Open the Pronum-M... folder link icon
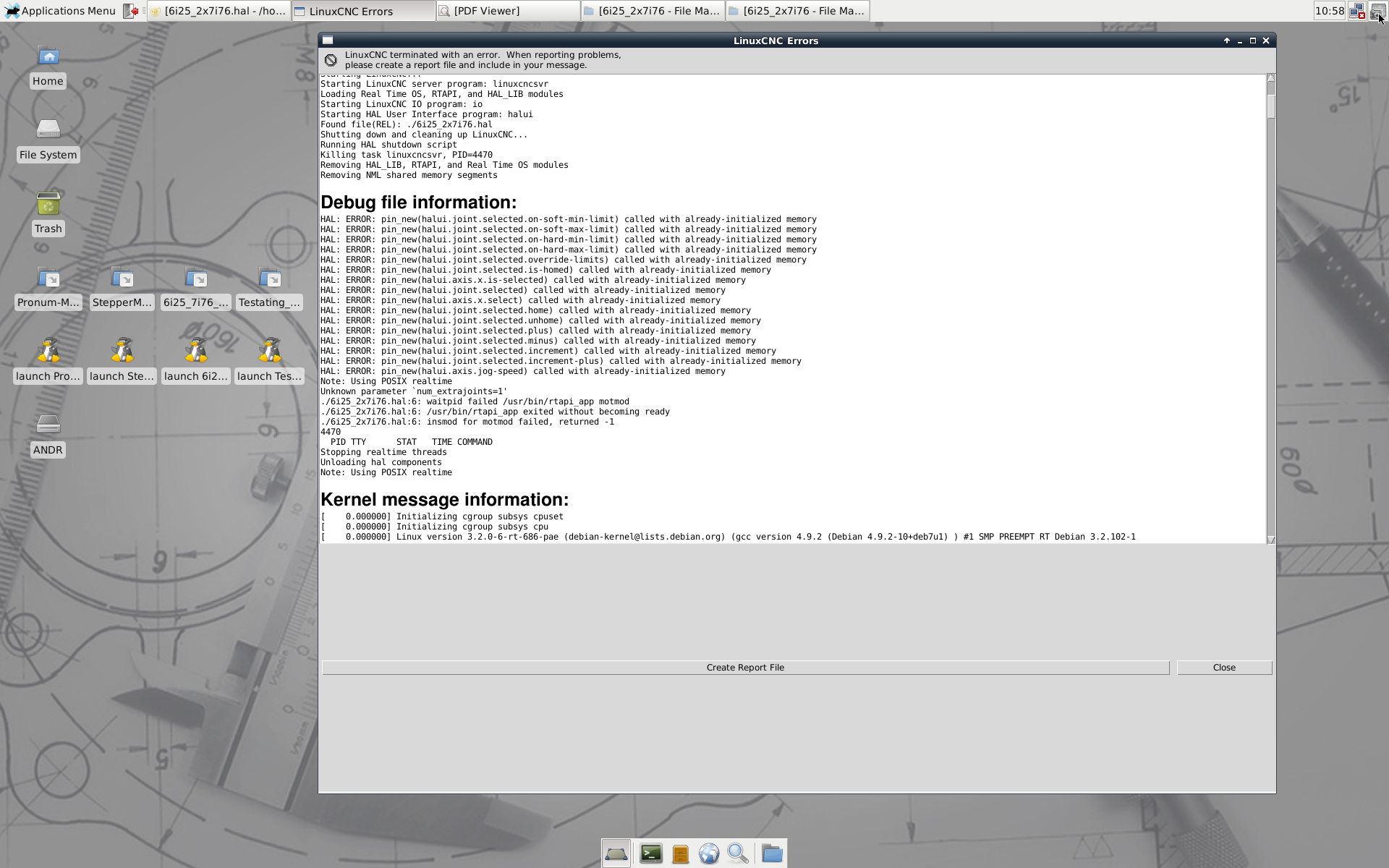Screen dimensions: 1389x868 (x=48, y=278)
